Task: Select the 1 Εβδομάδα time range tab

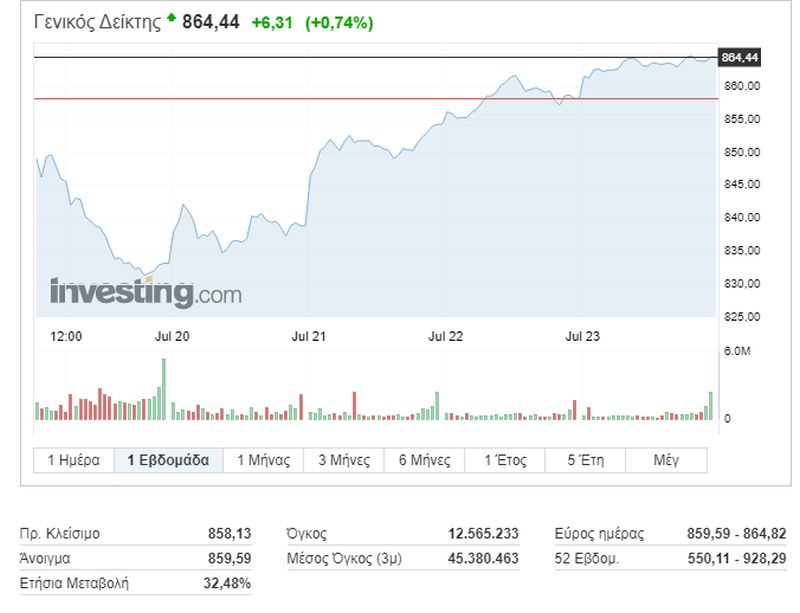Action: click(x=168, y=460)
